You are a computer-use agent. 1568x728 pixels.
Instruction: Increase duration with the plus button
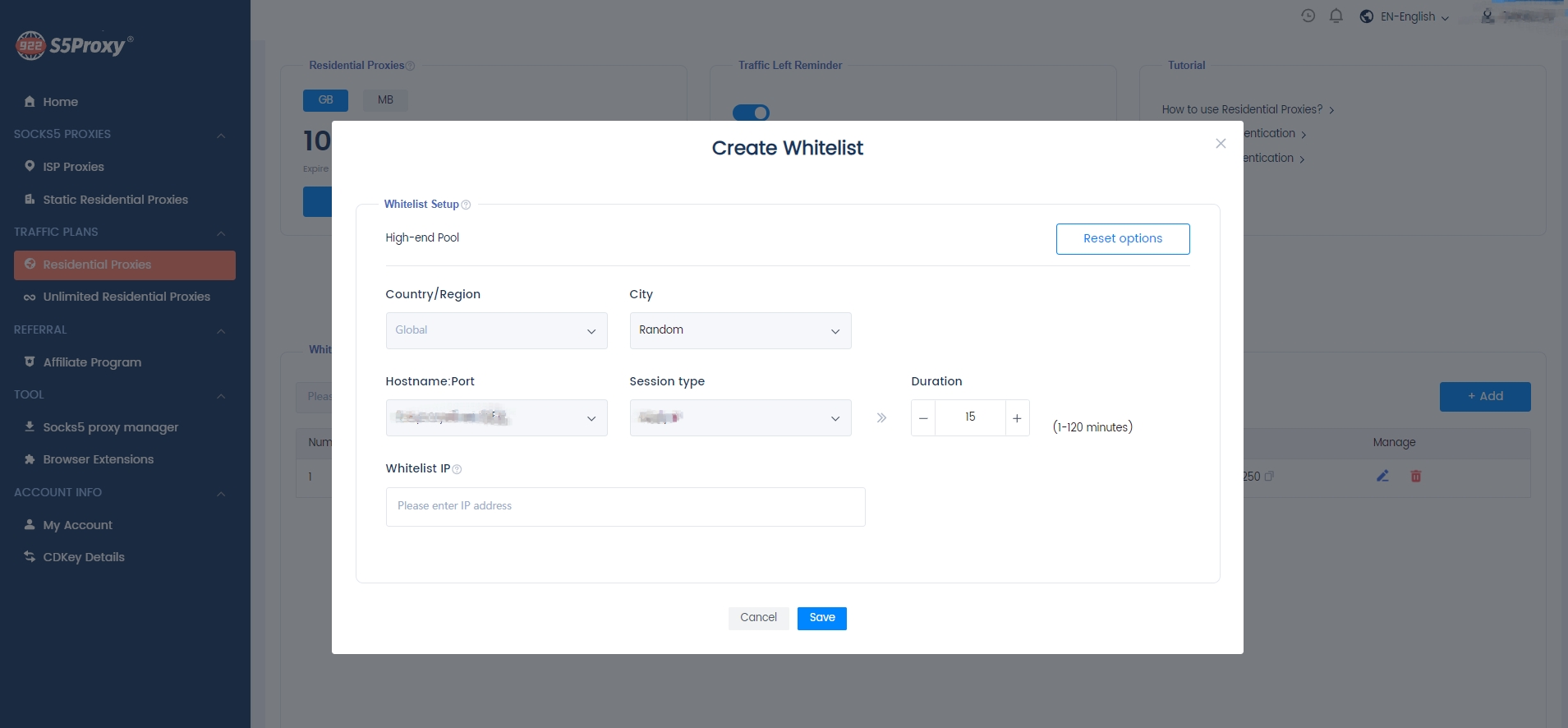1017,418
